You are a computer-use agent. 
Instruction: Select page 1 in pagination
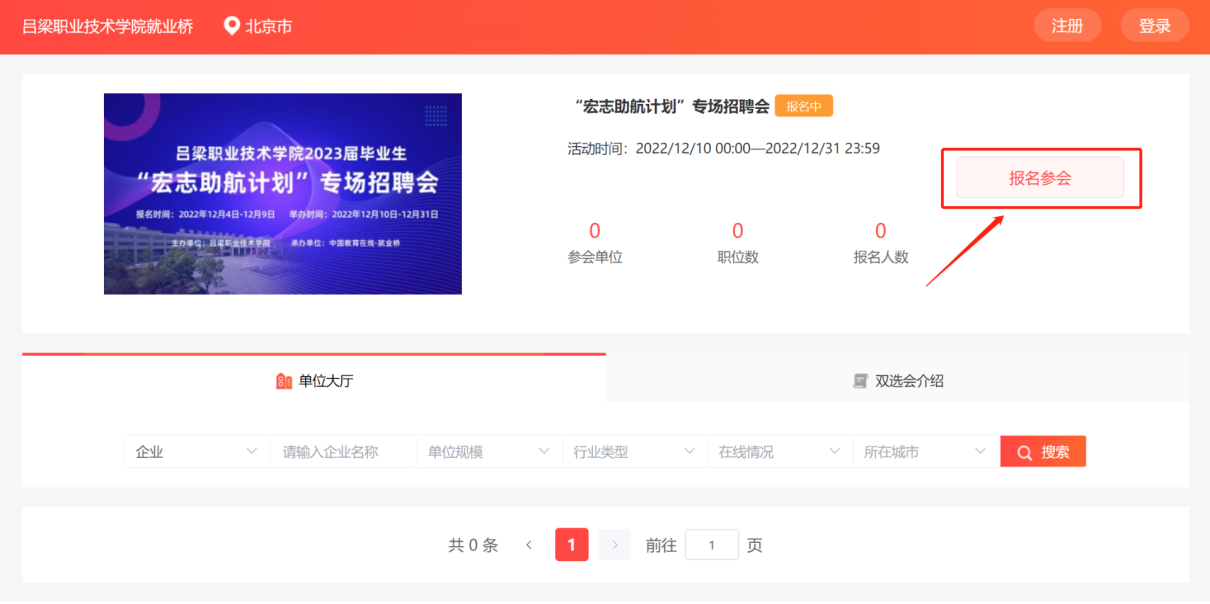tap(572, 545)
